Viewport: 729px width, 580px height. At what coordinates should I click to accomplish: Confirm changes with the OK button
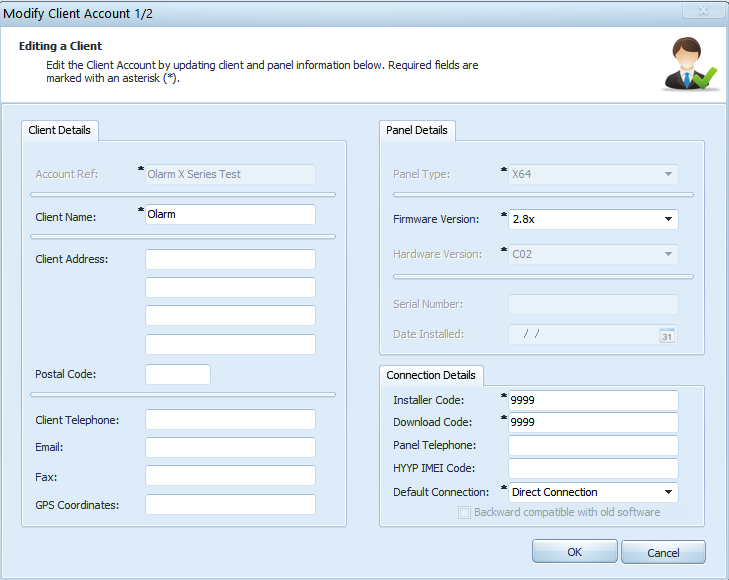pos(575,552)
